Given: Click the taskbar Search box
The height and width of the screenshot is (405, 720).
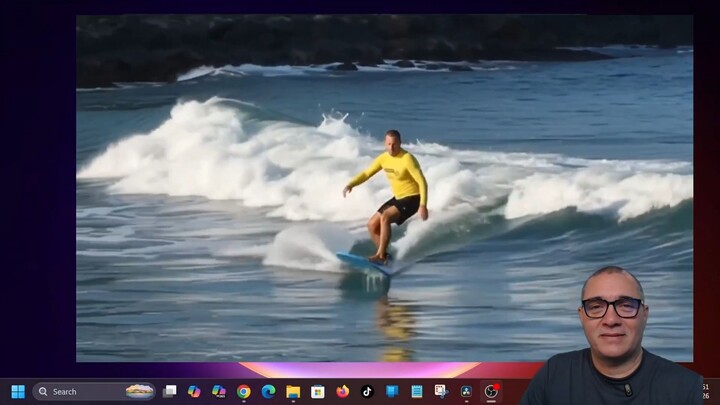Looking at the screenshot, I should click(x=94, y=392).
